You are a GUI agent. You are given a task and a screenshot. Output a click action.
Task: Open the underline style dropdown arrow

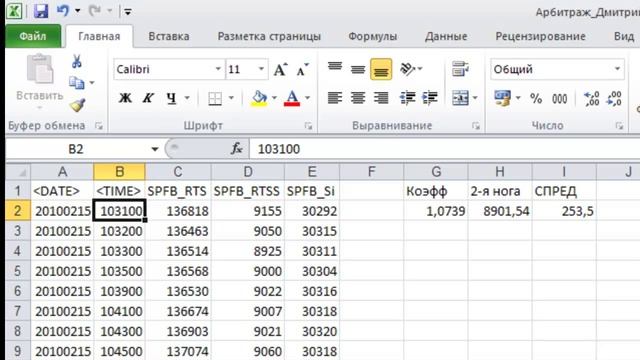(x=187, y=98)
